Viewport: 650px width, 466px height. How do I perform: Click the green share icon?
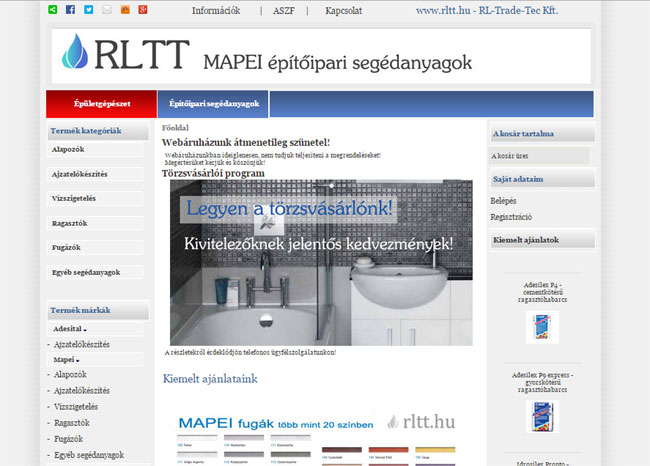[x=53, y=10]
